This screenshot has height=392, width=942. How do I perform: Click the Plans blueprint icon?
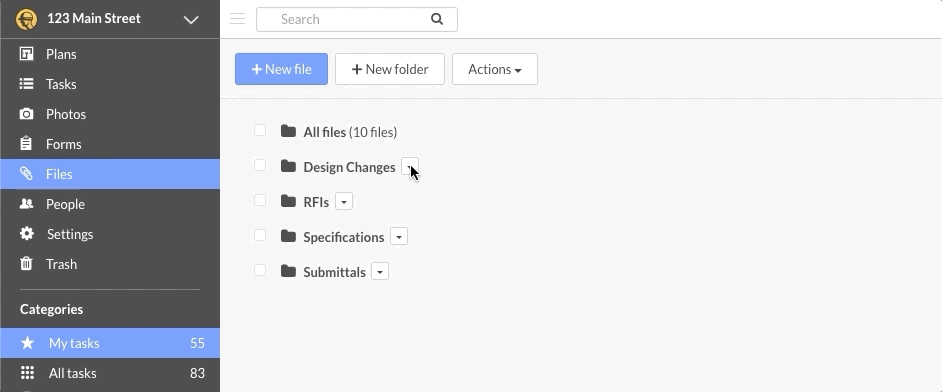click(26, 54)
